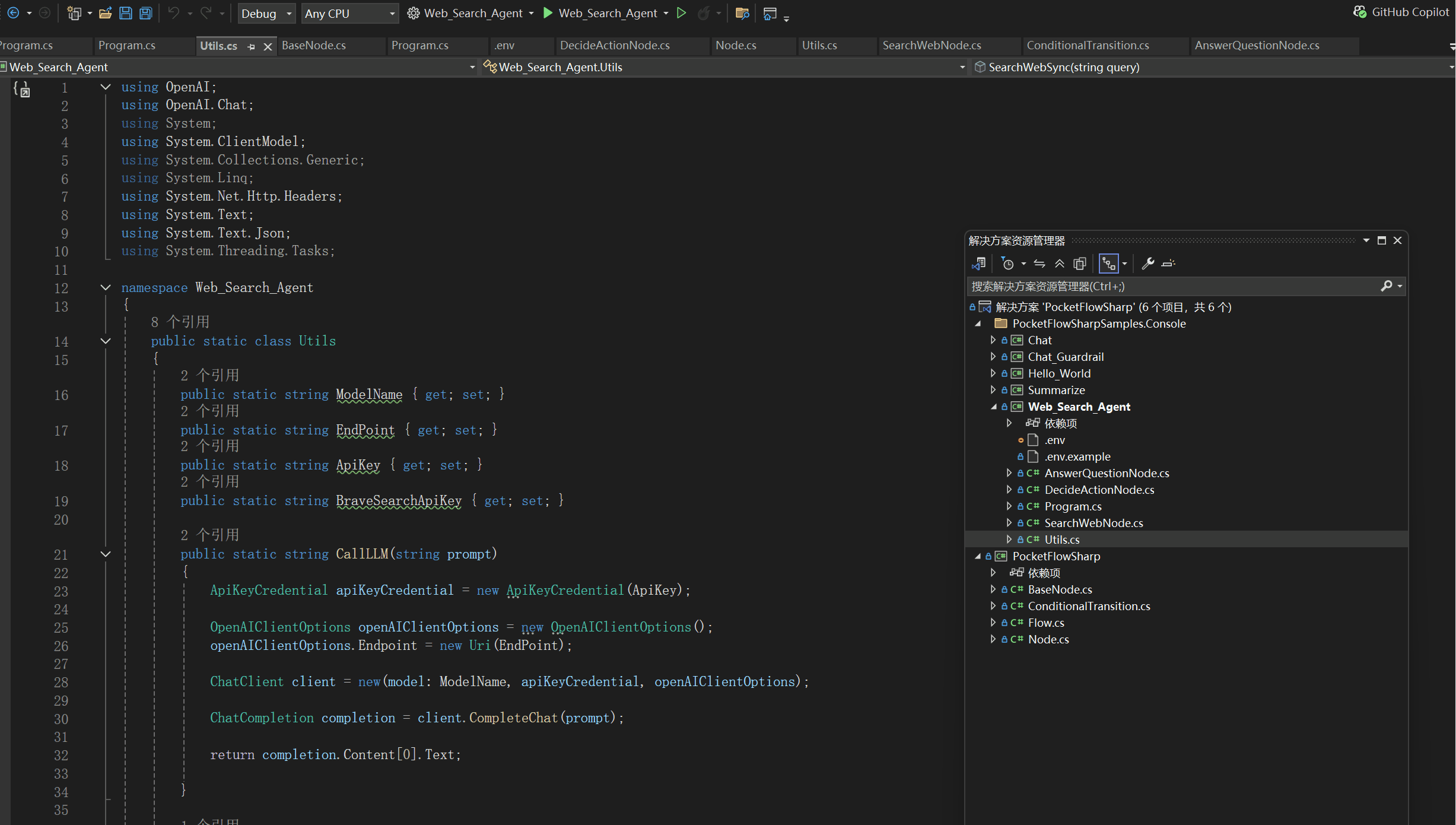This screenshot has height=825, width=1456.
Task: Open the Debug configuration dropdown
Action: (x=266, y=13)
